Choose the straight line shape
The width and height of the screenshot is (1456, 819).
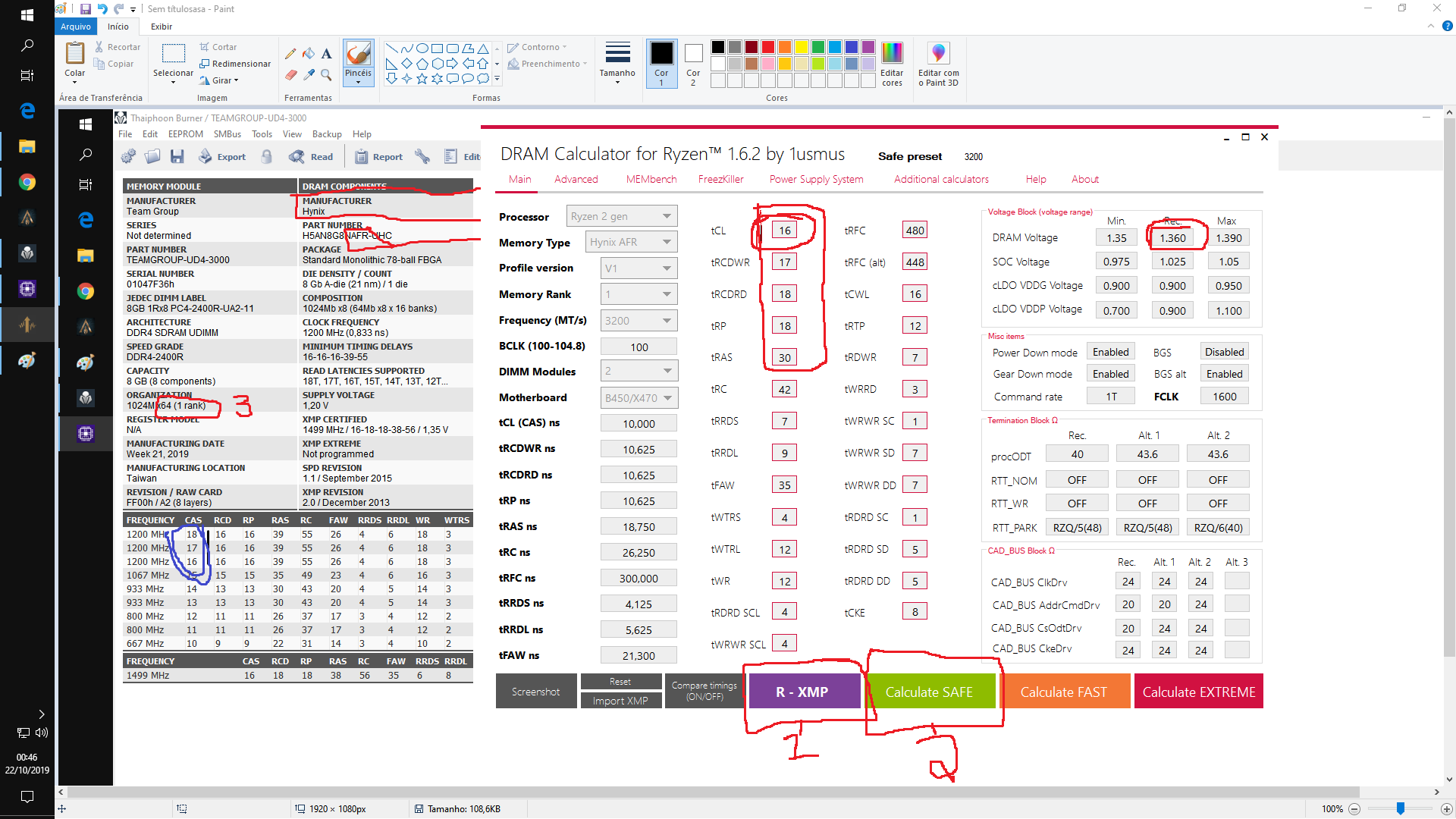(391, 49)
